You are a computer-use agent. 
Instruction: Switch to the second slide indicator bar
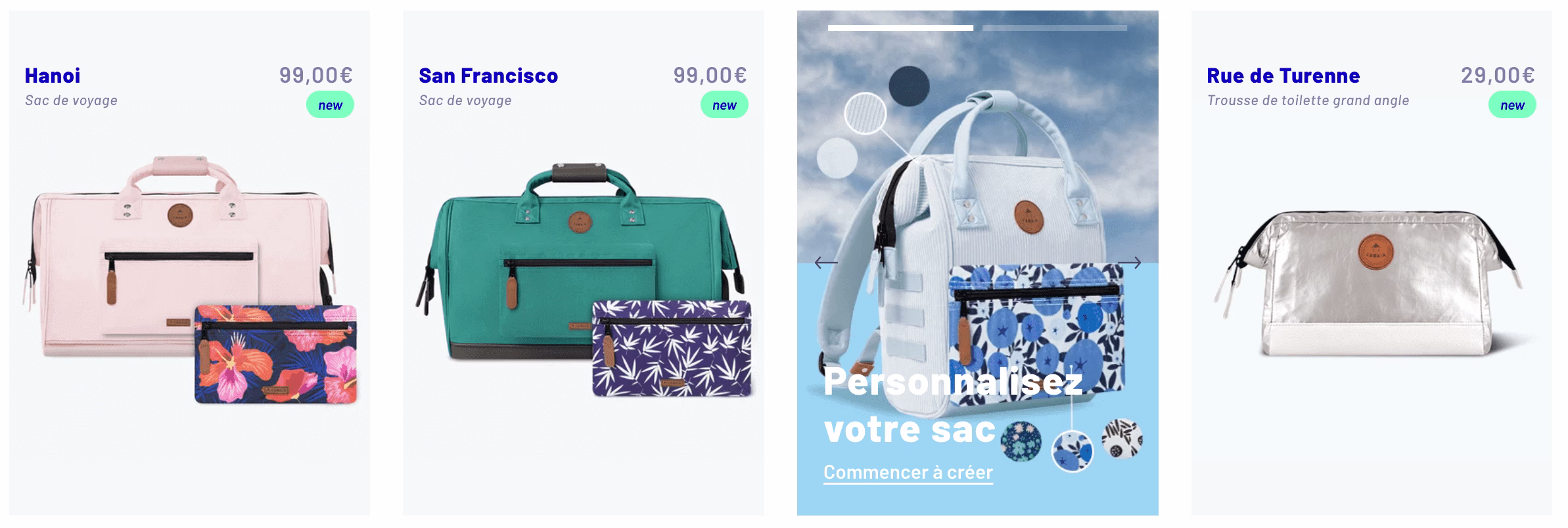[x=1054, y=28]
